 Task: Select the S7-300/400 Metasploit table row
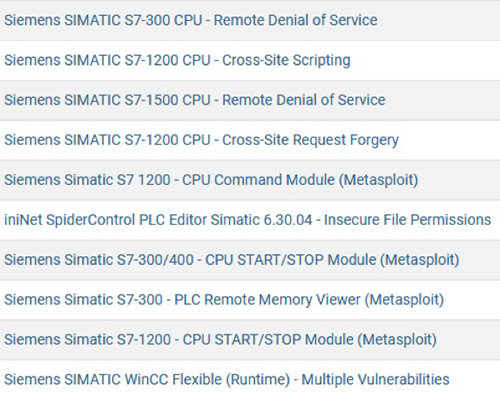[x=250, y=260]
